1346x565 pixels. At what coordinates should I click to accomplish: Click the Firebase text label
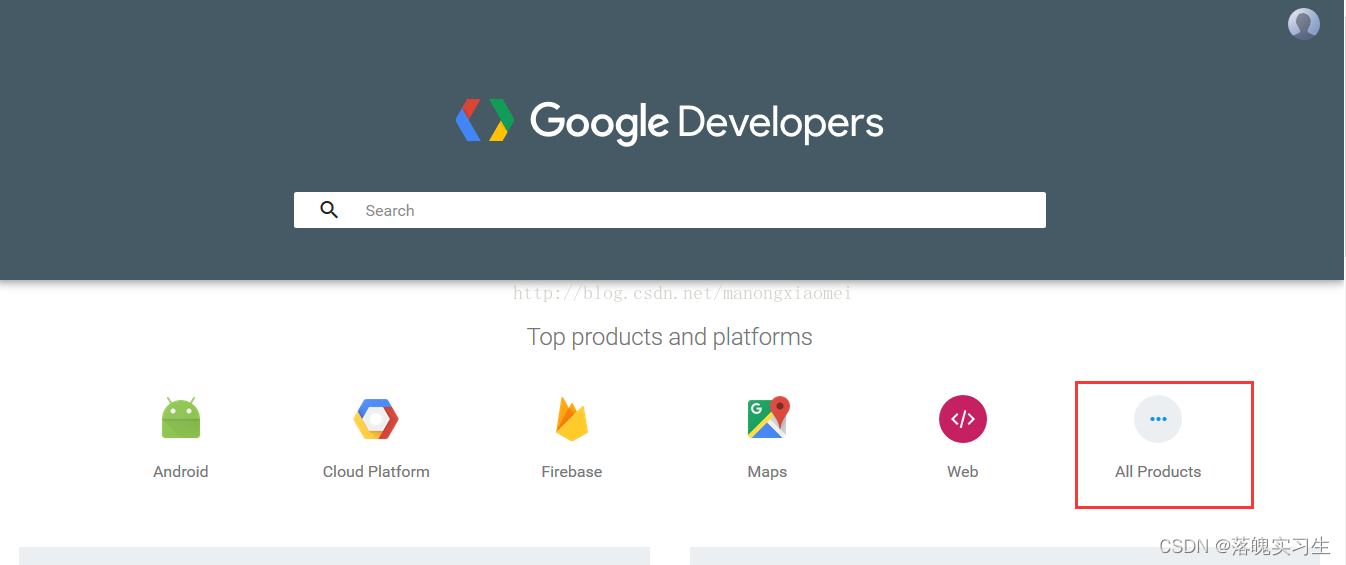[572, 472]
